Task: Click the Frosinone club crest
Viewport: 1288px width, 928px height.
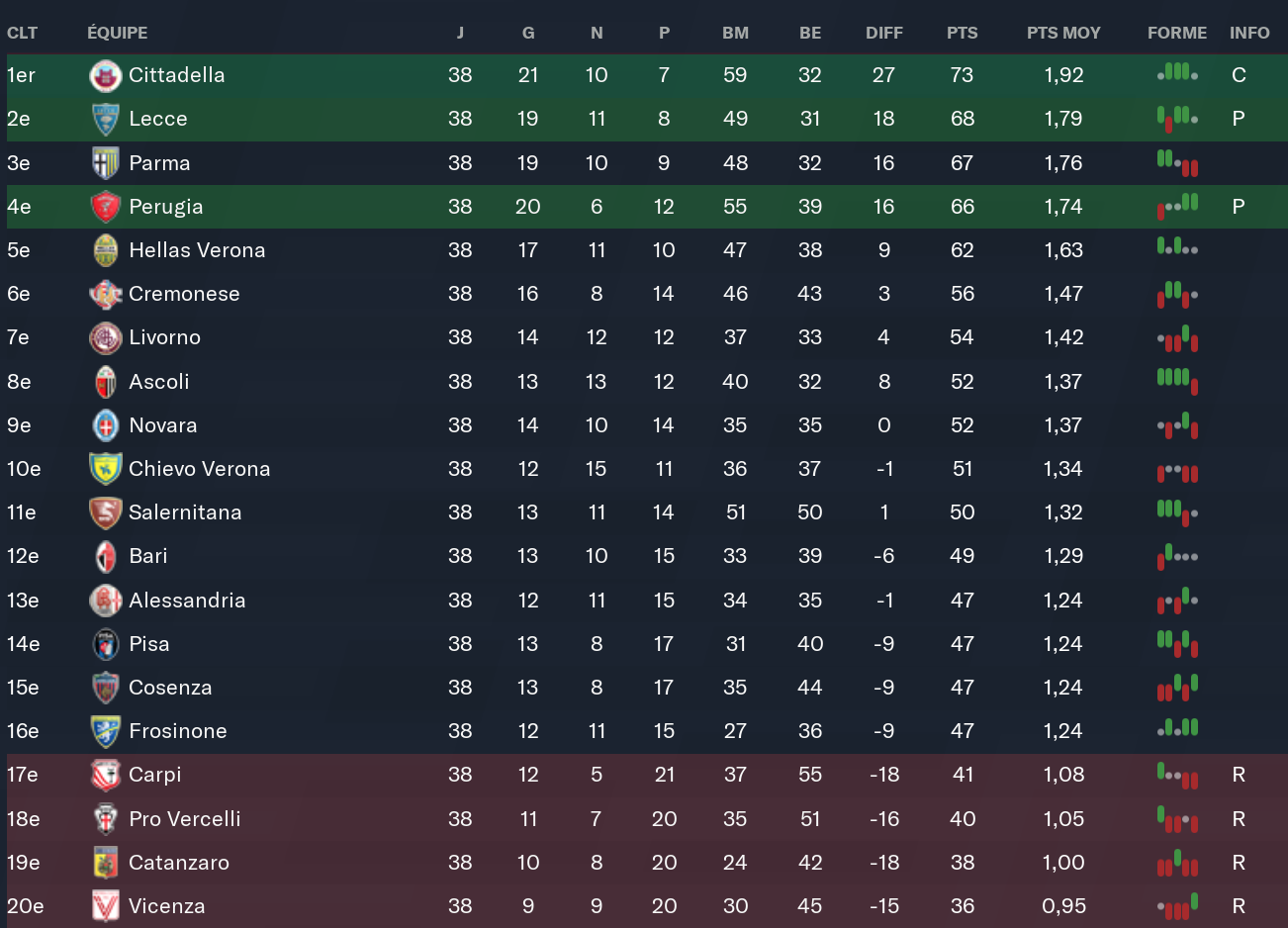Action: click(105, 731)
